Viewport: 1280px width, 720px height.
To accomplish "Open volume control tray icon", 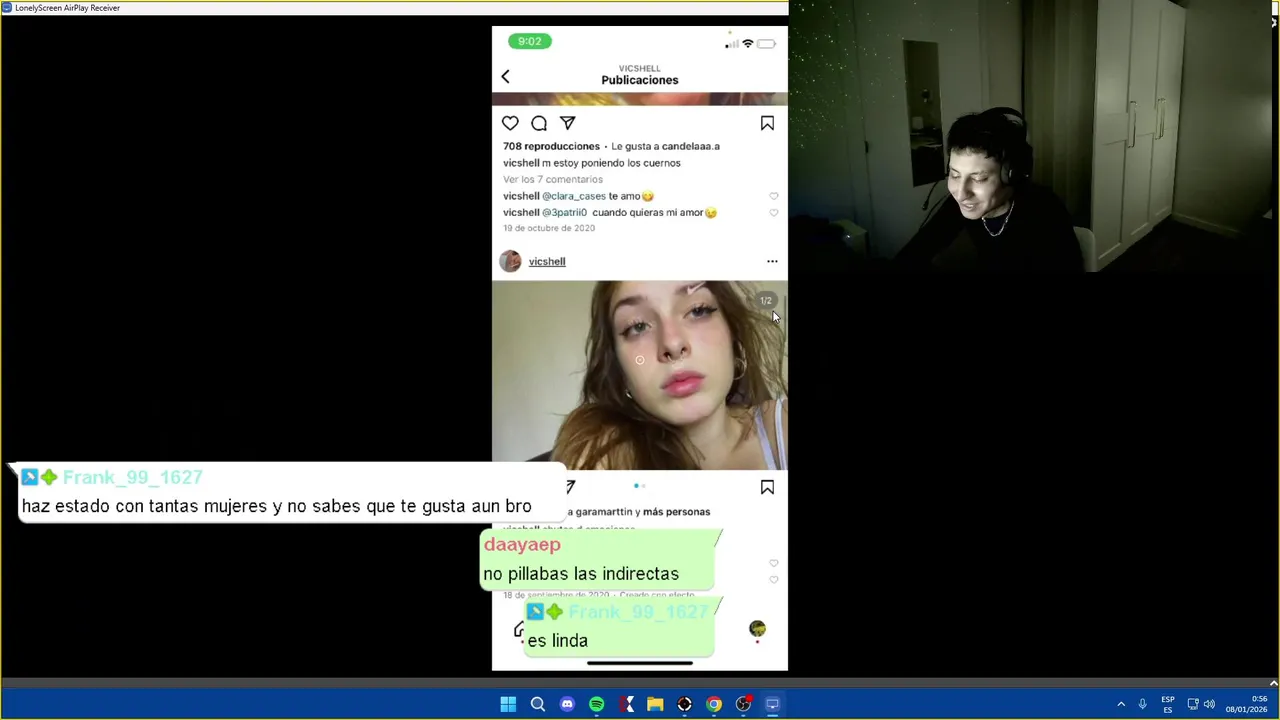I will pos(1209,704).
